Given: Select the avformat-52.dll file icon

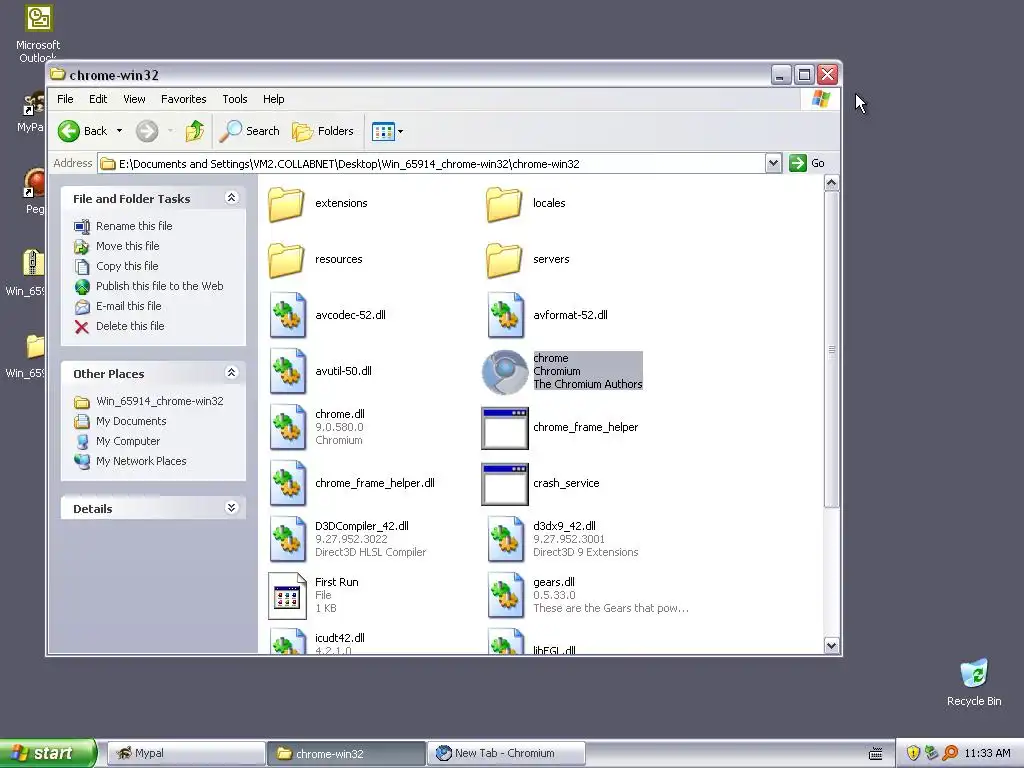Looking at the screenshot, I should coord(505,315).
